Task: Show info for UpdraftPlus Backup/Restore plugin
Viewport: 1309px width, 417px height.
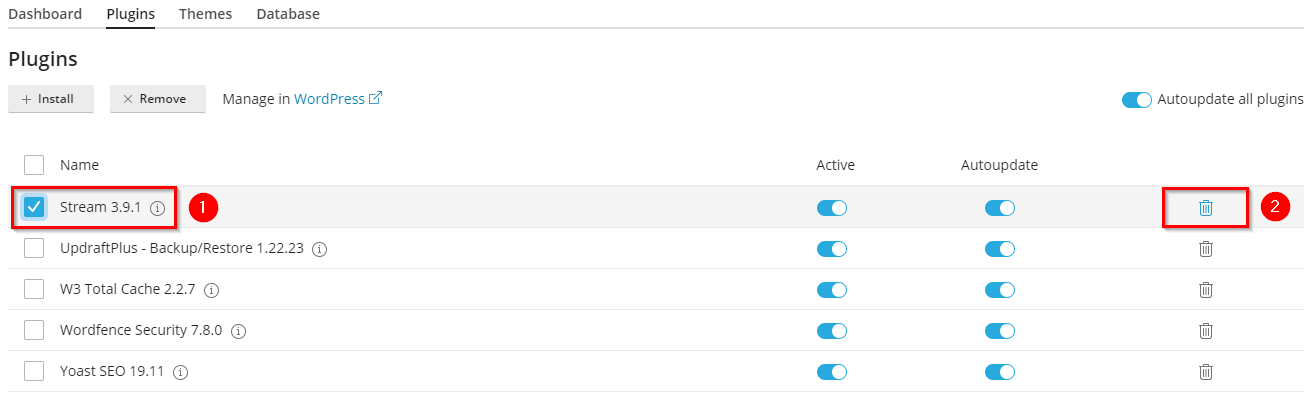Action: (320, 249)
